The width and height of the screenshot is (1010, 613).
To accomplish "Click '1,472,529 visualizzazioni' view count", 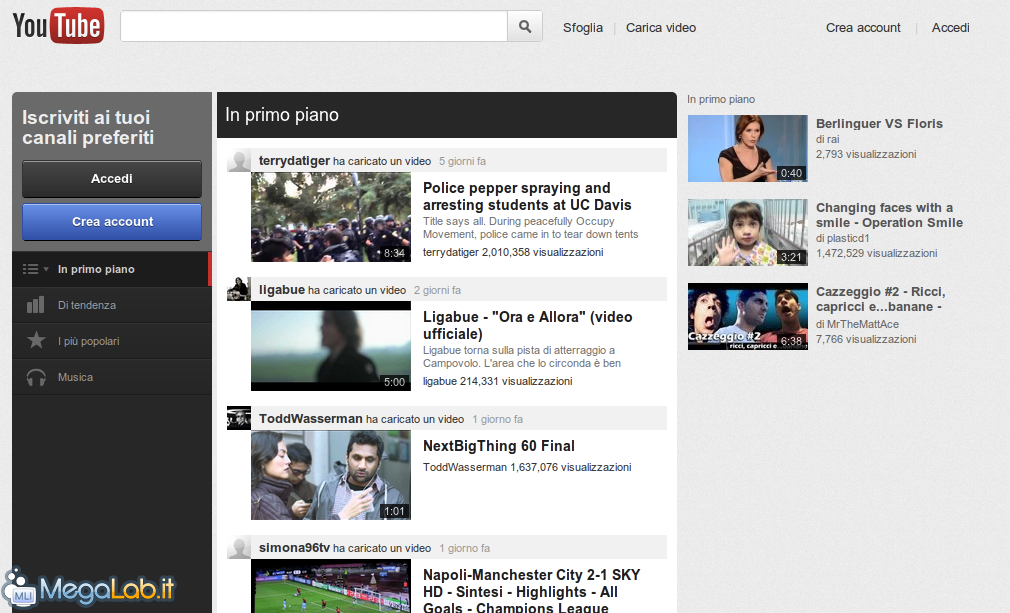I will 877,253.
